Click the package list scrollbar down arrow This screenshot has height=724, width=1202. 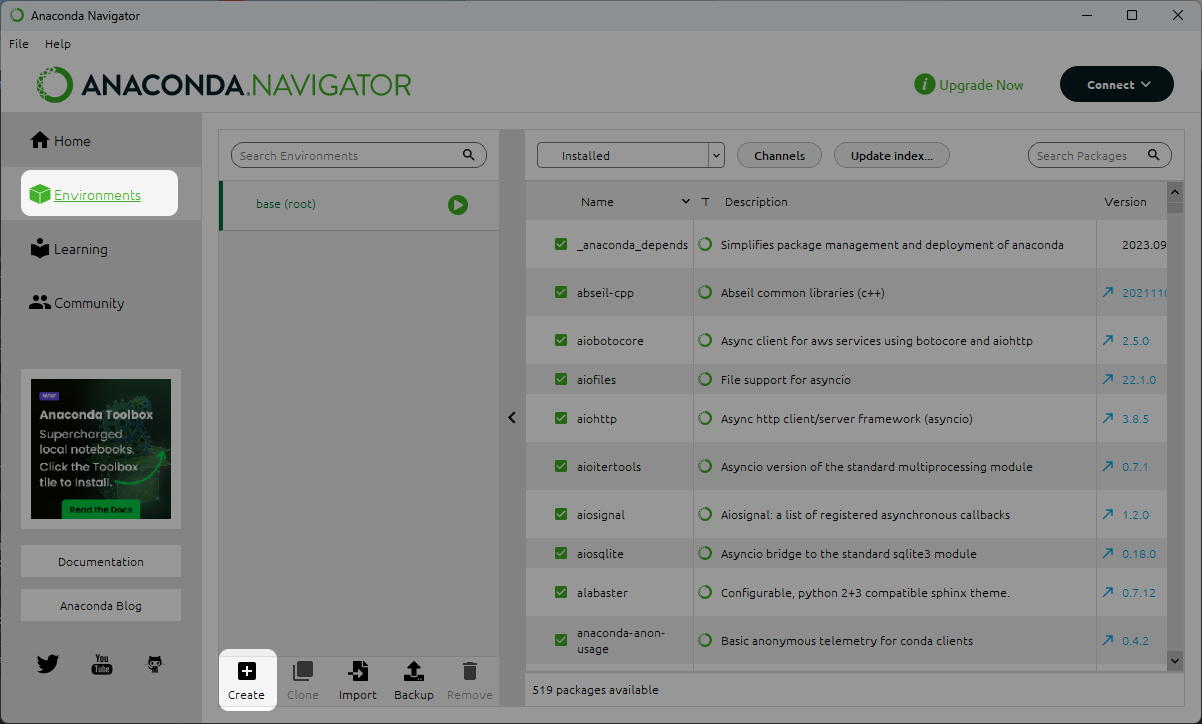[x=1175, y=660]
